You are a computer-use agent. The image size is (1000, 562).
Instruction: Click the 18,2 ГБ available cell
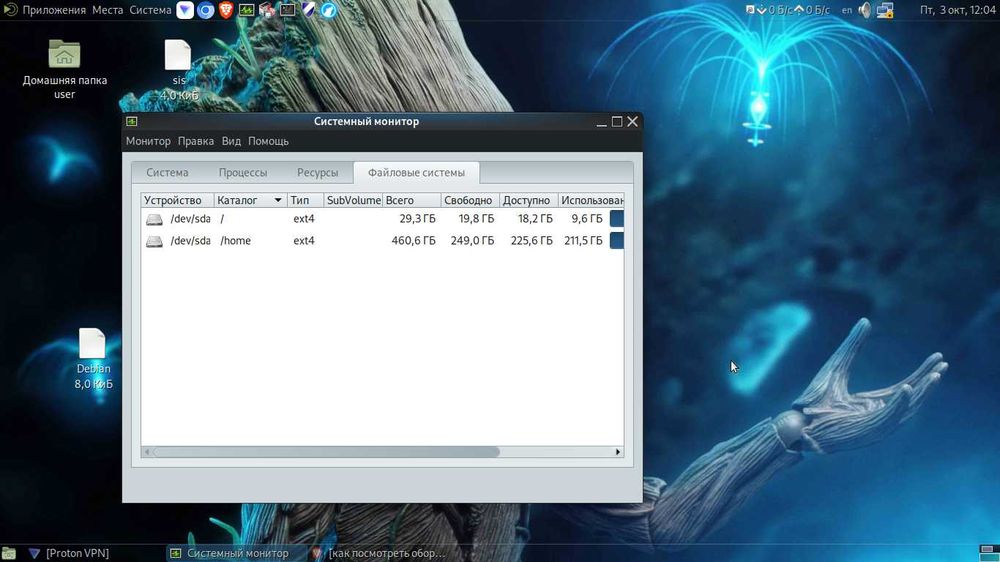click(x=535, y=219)
